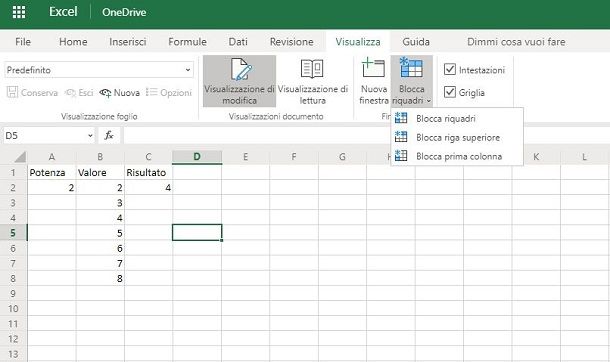Select row 5 header
The height and width of the screenshot is (362, 610).
(x=13, y=233)
